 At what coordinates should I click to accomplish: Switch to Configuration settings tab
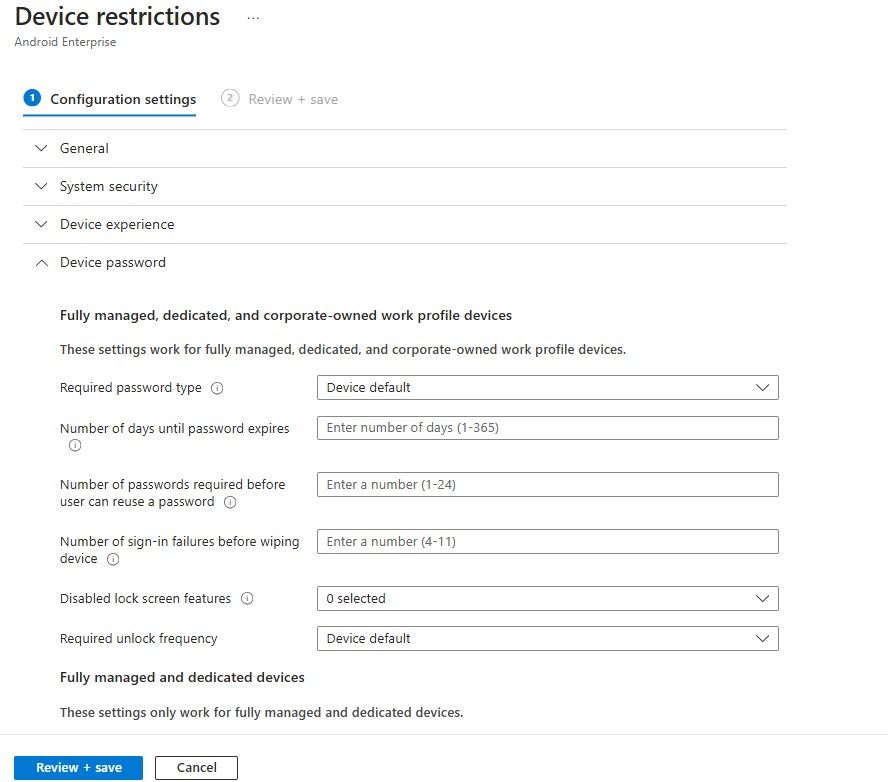(x=123, y=99)
